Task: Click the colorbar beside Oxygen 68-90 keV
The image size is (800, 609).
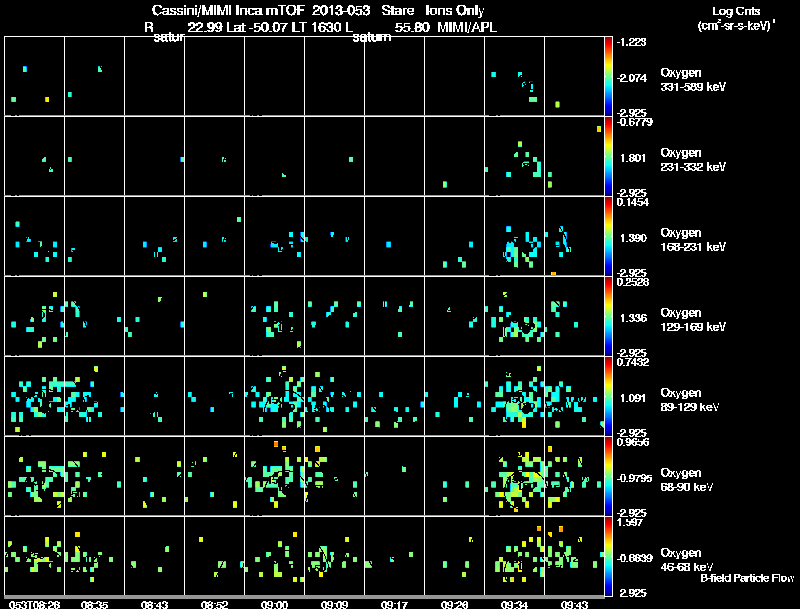Action: (608, 476)
